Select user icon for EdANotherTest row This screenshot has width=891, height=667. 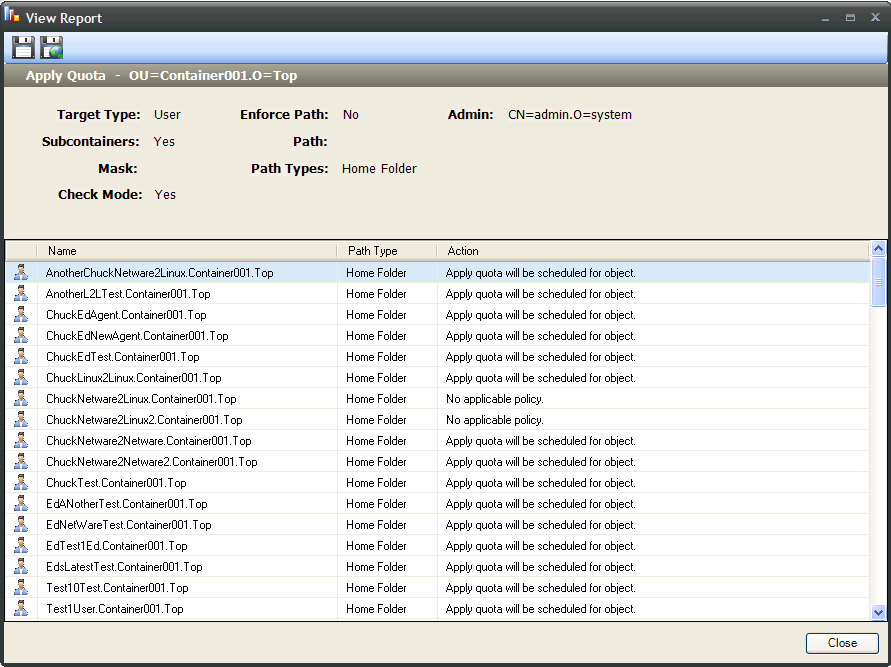pyautogui.click(x=21, y=504)
